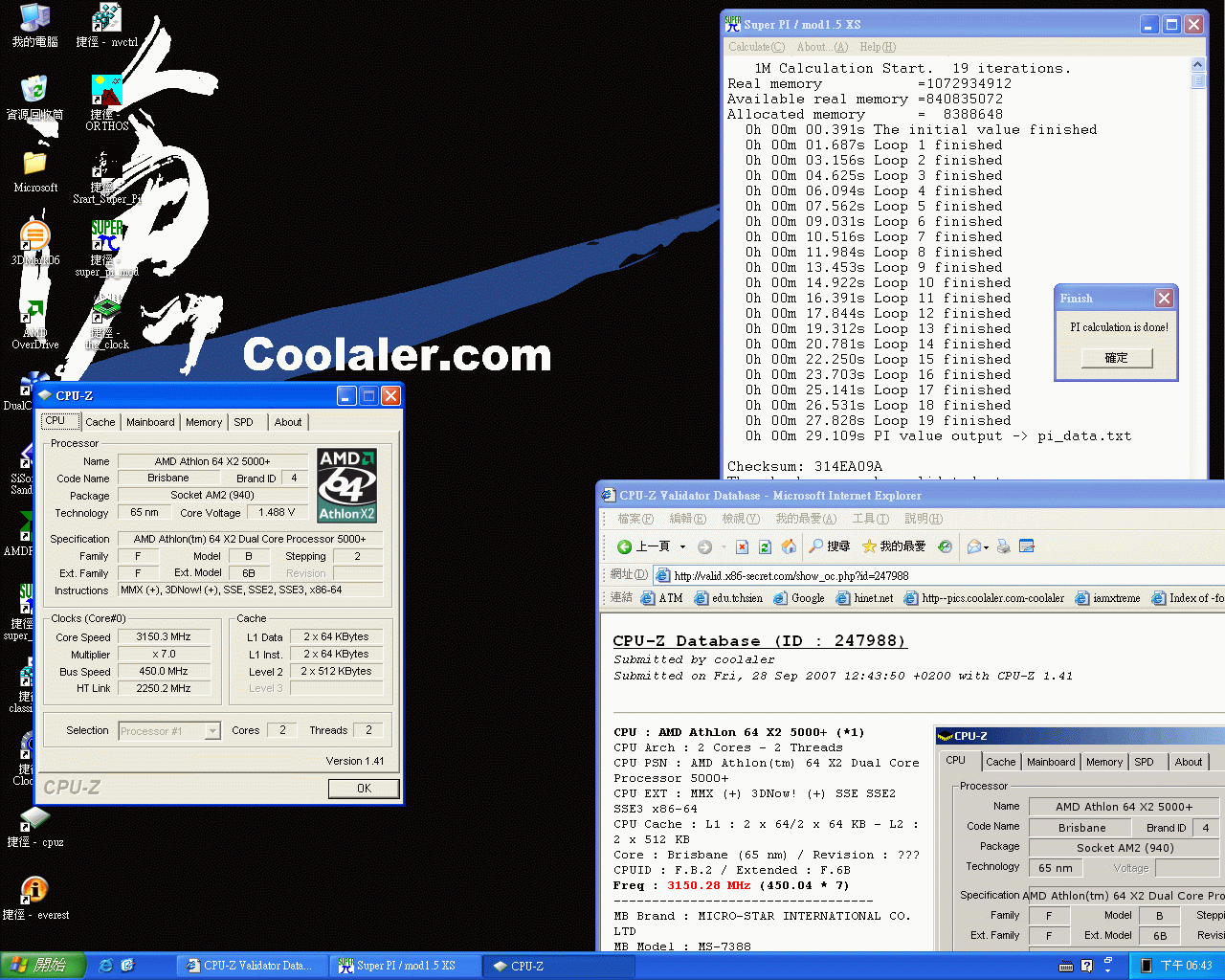
Task: Open the 工具 (Tools) menu in IE
Action: (870, 519)
